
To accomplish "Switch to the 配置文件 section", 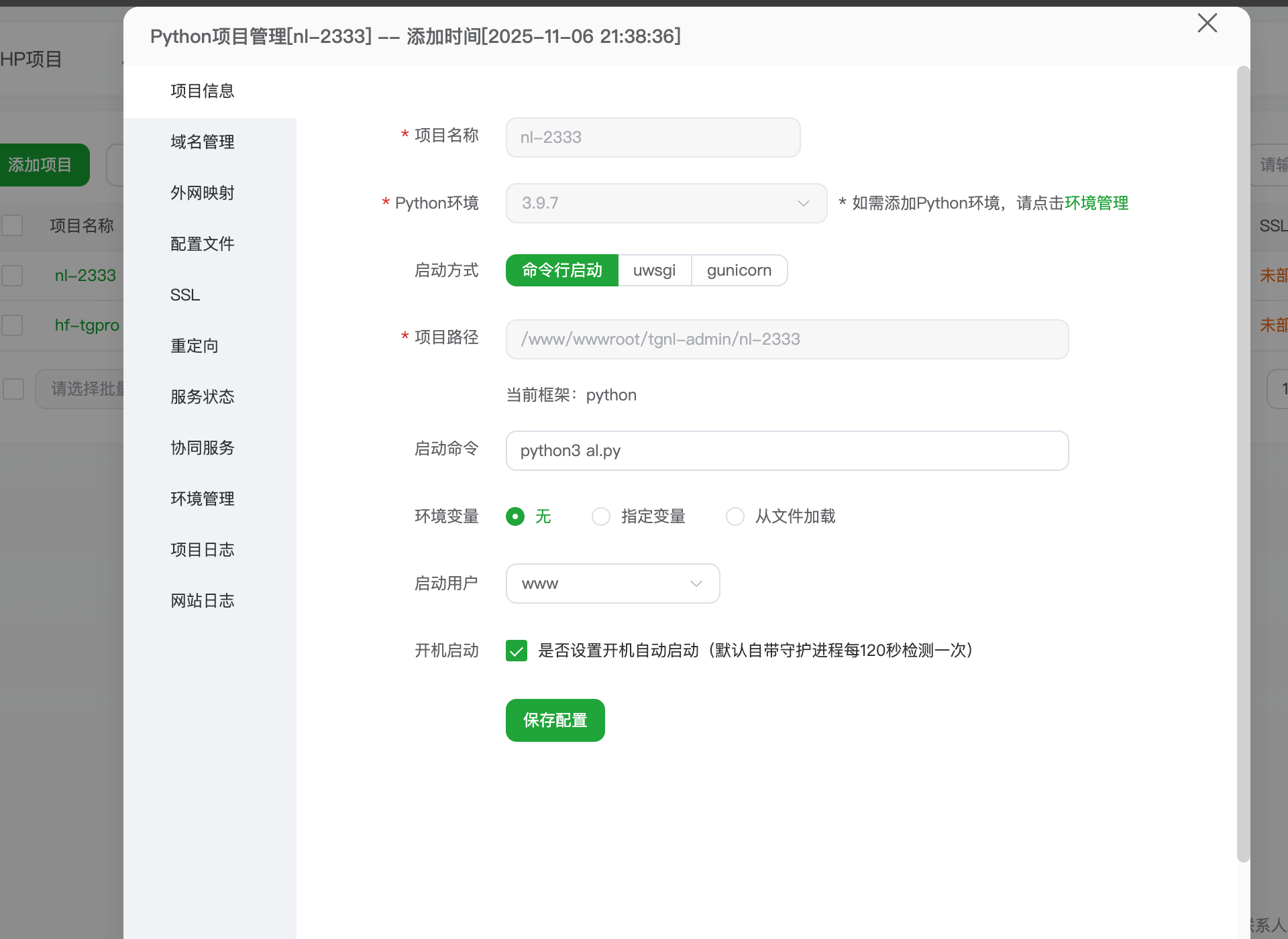I will (x=202, y=243).
